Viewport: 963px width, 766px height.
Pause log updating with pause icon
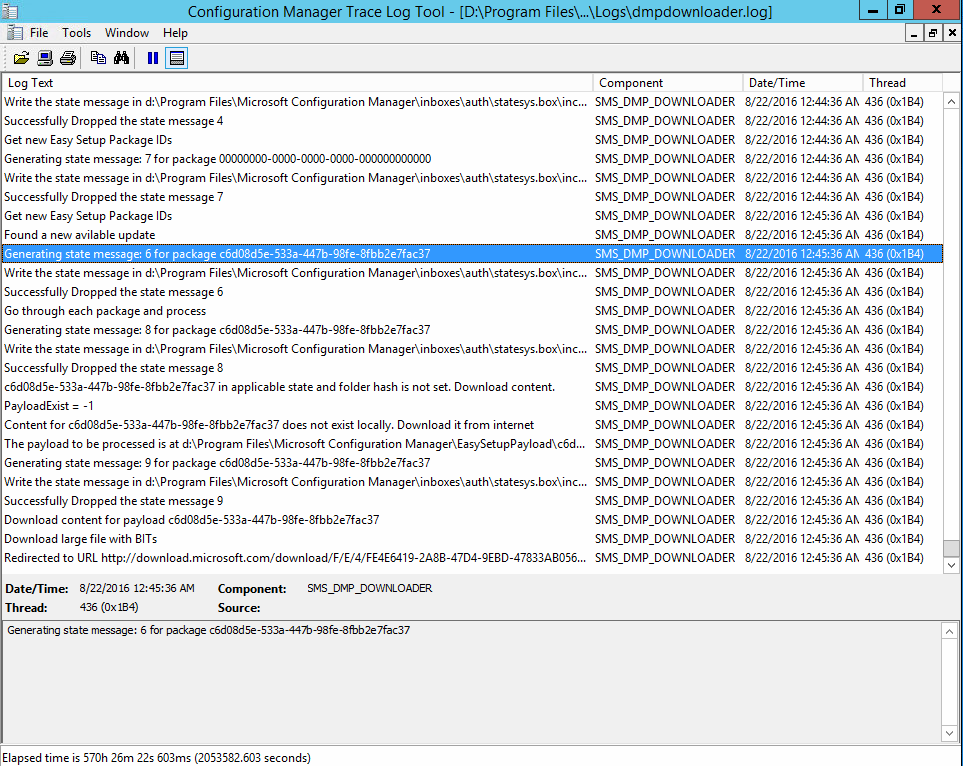(153, 58)
